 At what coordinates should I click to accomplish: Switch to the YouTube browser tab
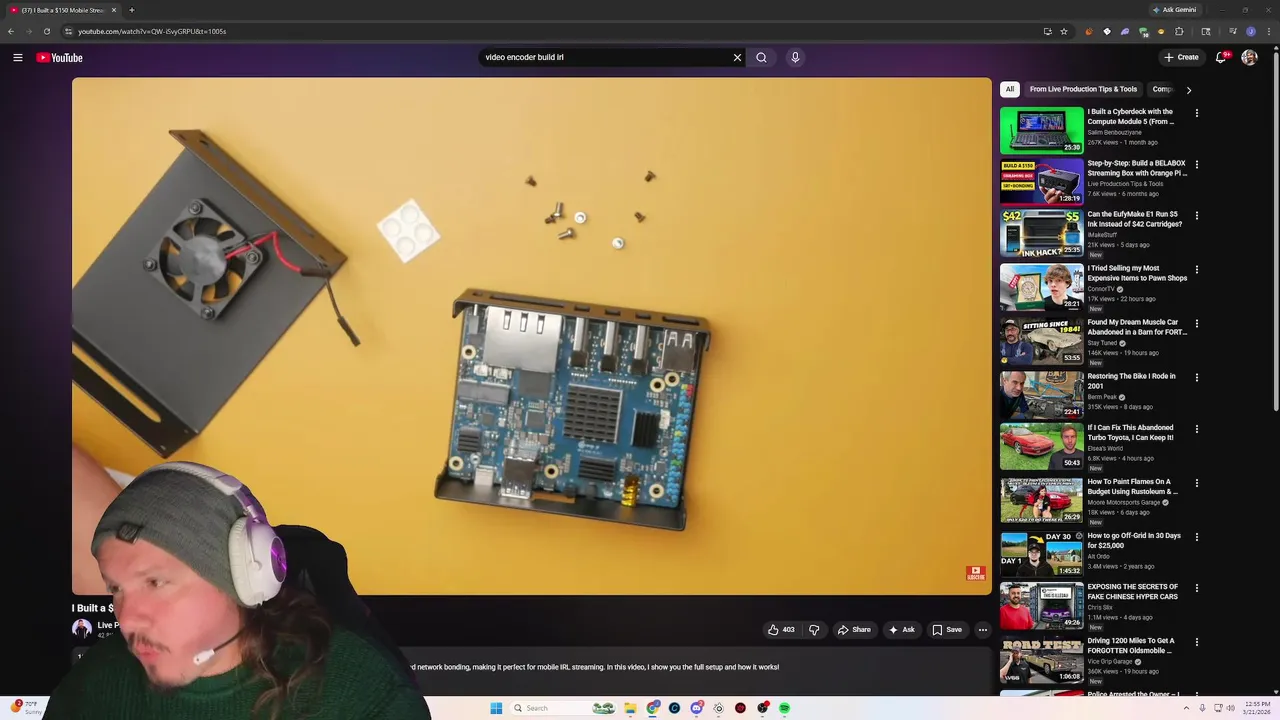pyautogui.click(x=62, y=10)
